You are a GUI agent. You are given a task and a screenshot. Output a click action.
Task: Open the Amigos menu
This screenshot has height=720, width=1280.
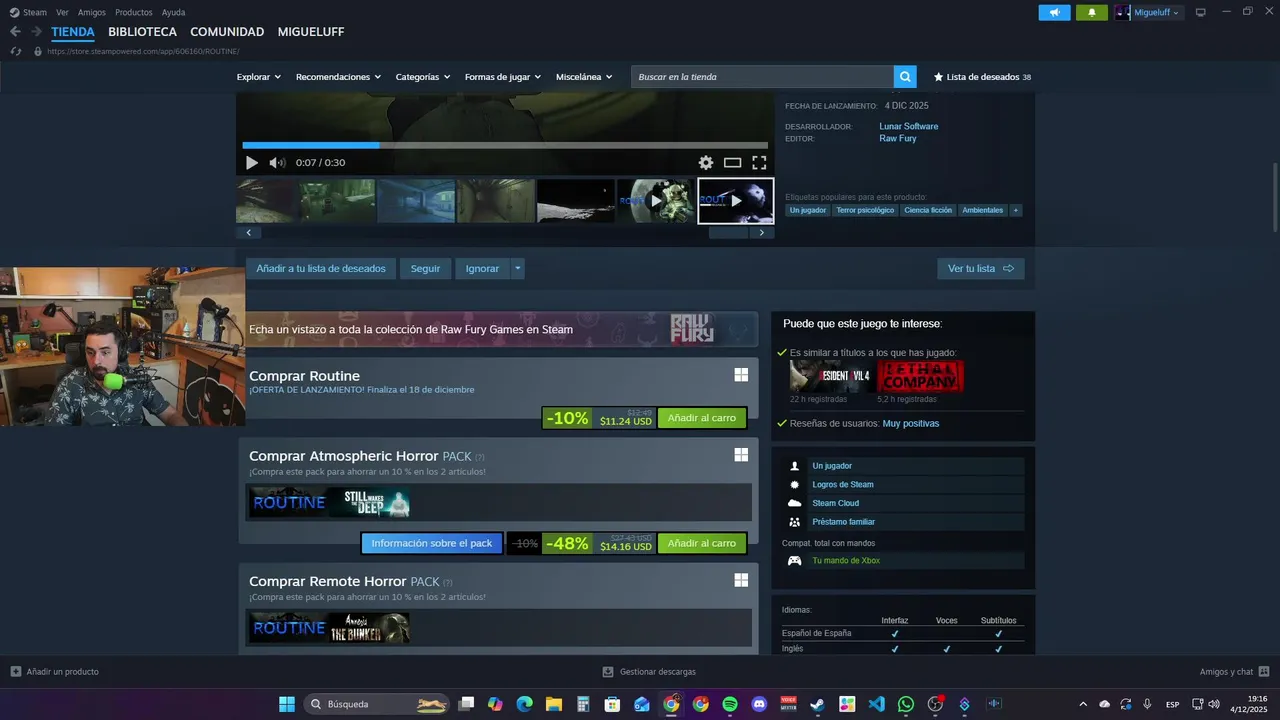click(x=92, y=12)
